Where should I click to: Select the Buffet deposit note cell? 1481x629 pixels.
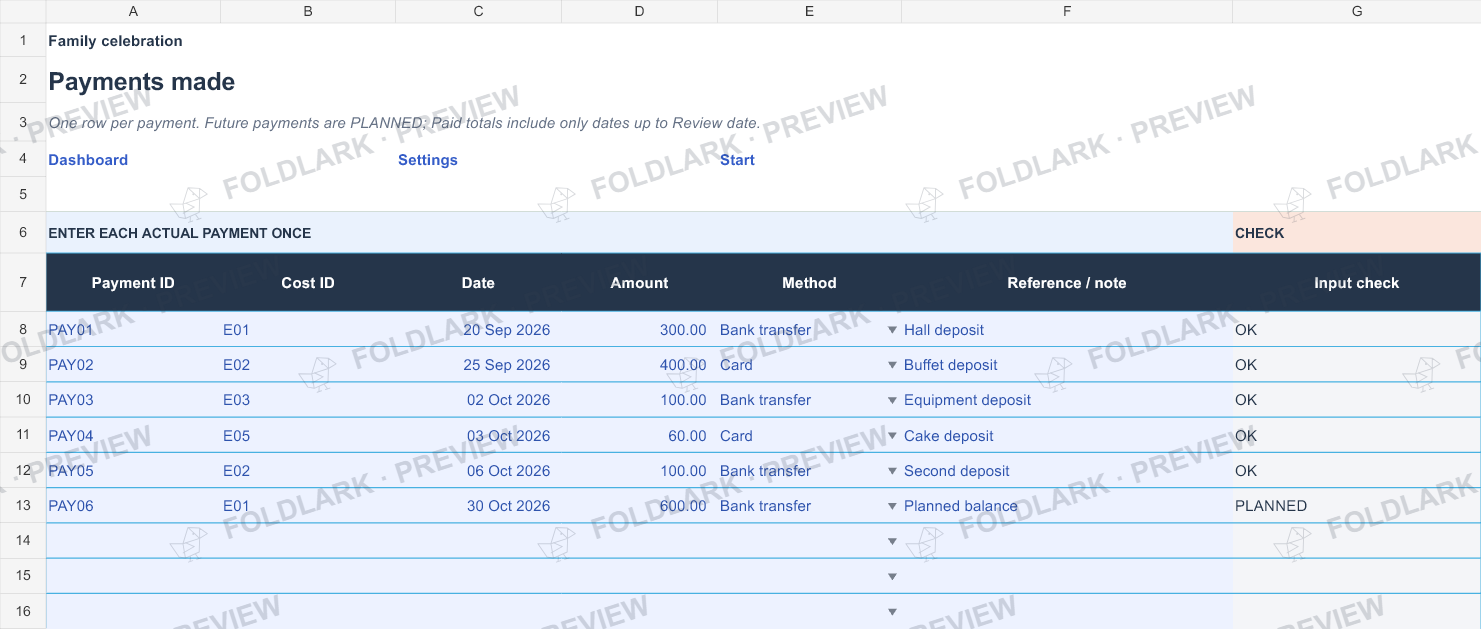click(1067, 365)
